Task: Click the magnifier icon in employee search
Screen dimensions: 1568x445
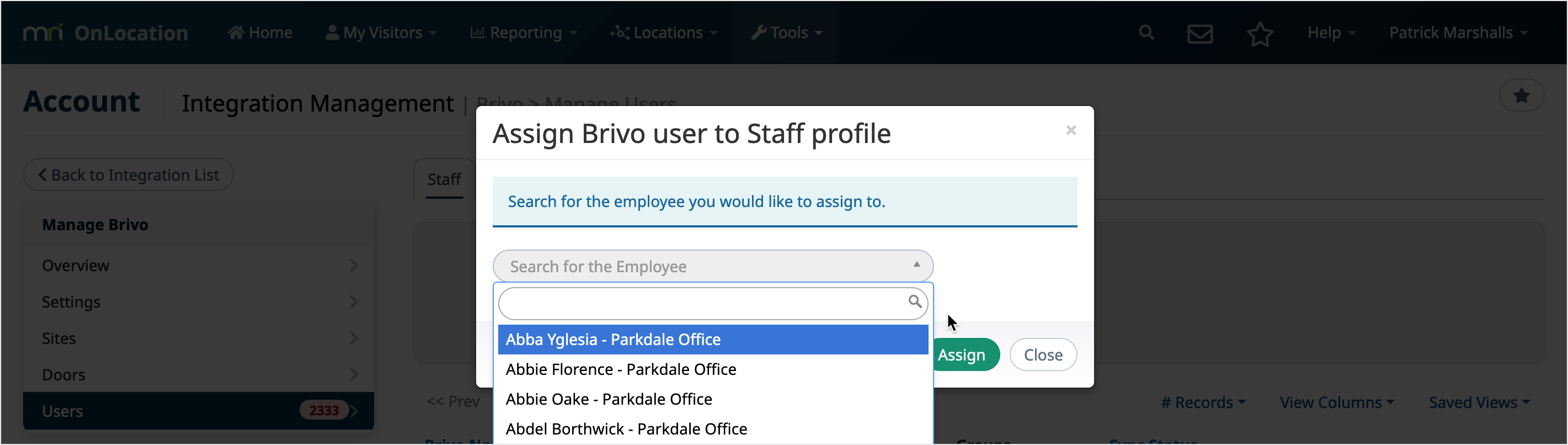Action: point(914,302)
